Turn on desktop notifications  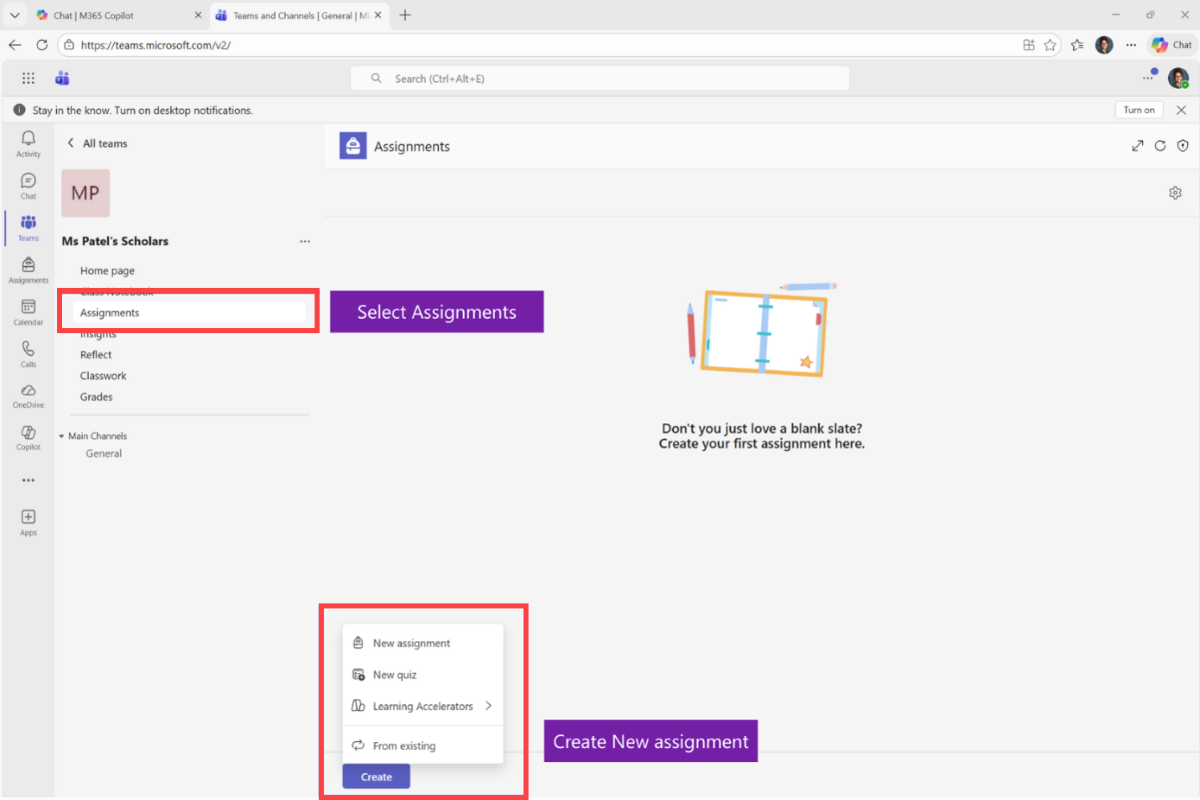click(1139, 110)
